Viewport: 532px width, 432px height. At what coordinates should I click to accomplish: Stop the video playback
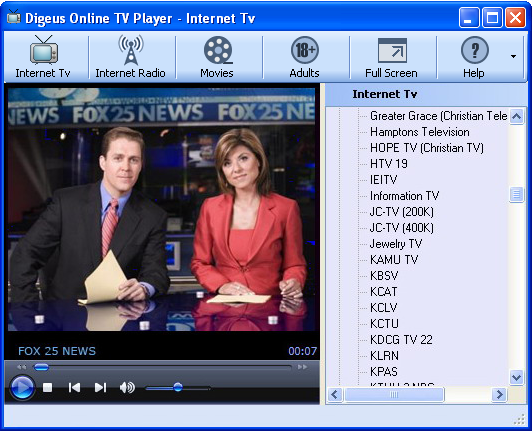[48, 388]
